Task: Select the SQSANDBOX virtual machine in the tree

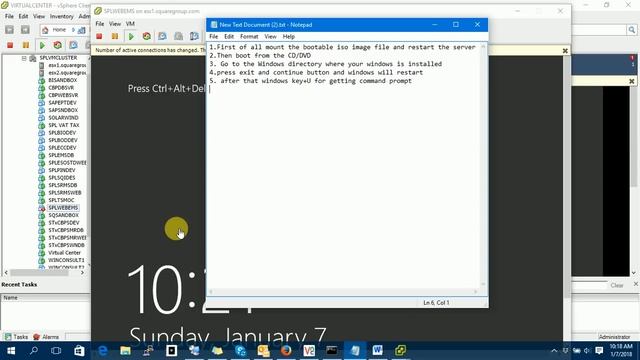Action: point(63,215)
